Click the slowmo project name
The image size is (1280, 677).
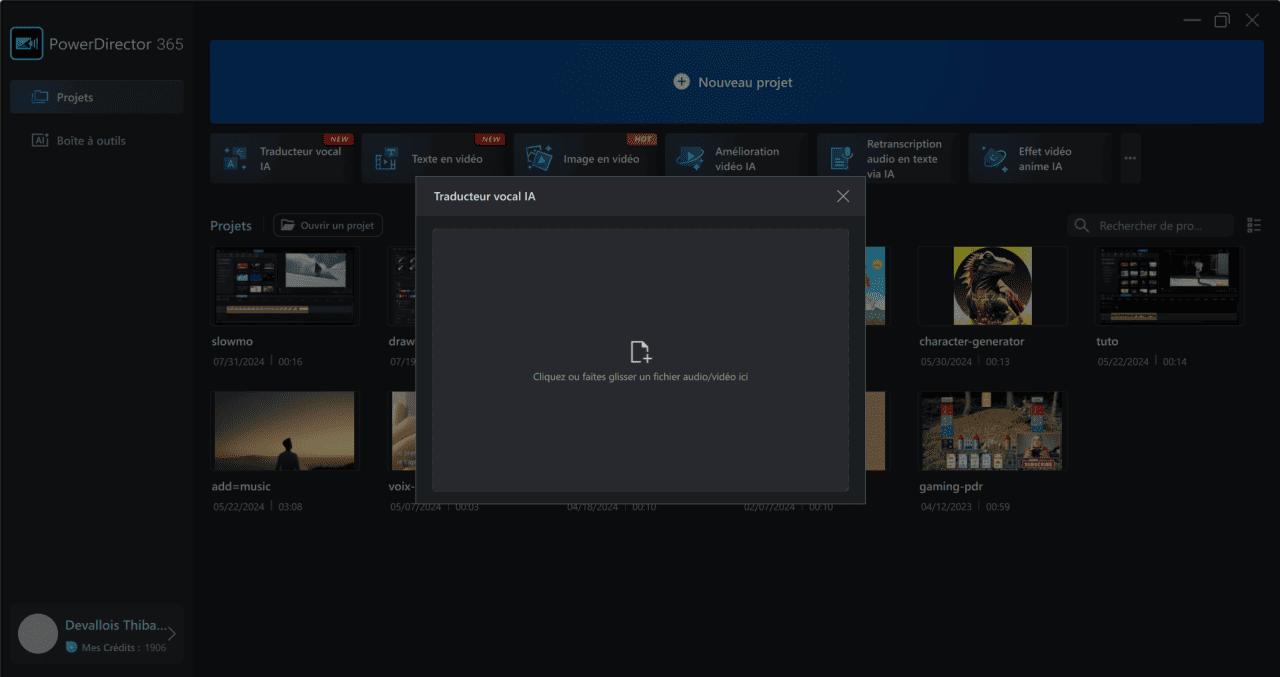pyautogui.click(x=233, y=342)
